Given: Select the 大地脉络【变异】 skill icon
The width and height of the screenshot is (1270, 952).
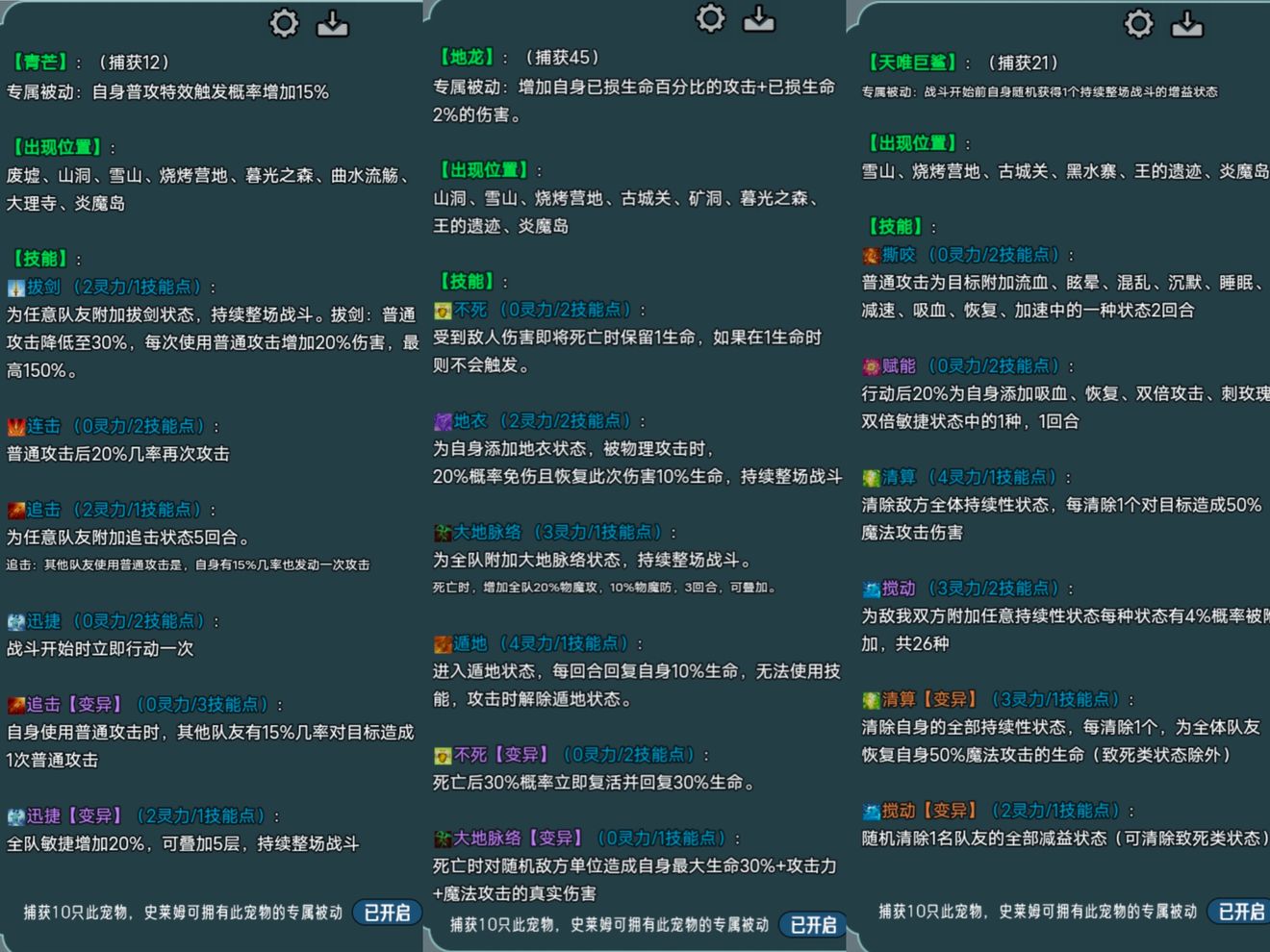Looking at the screenshot, I should pos(443,839).
